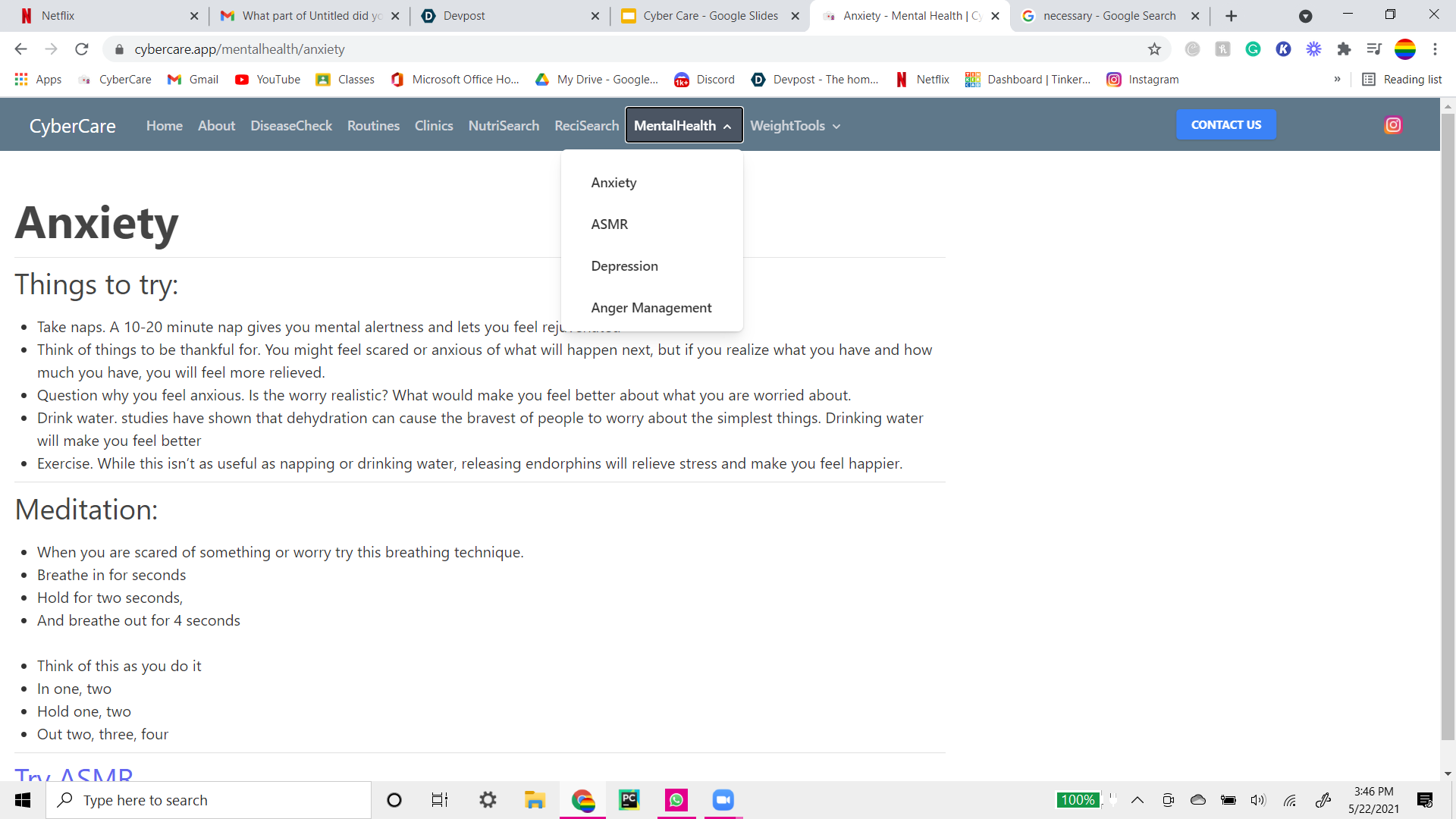
Task: Click the Instagram icon in site navbar
Action: [x=1393, y=125]
